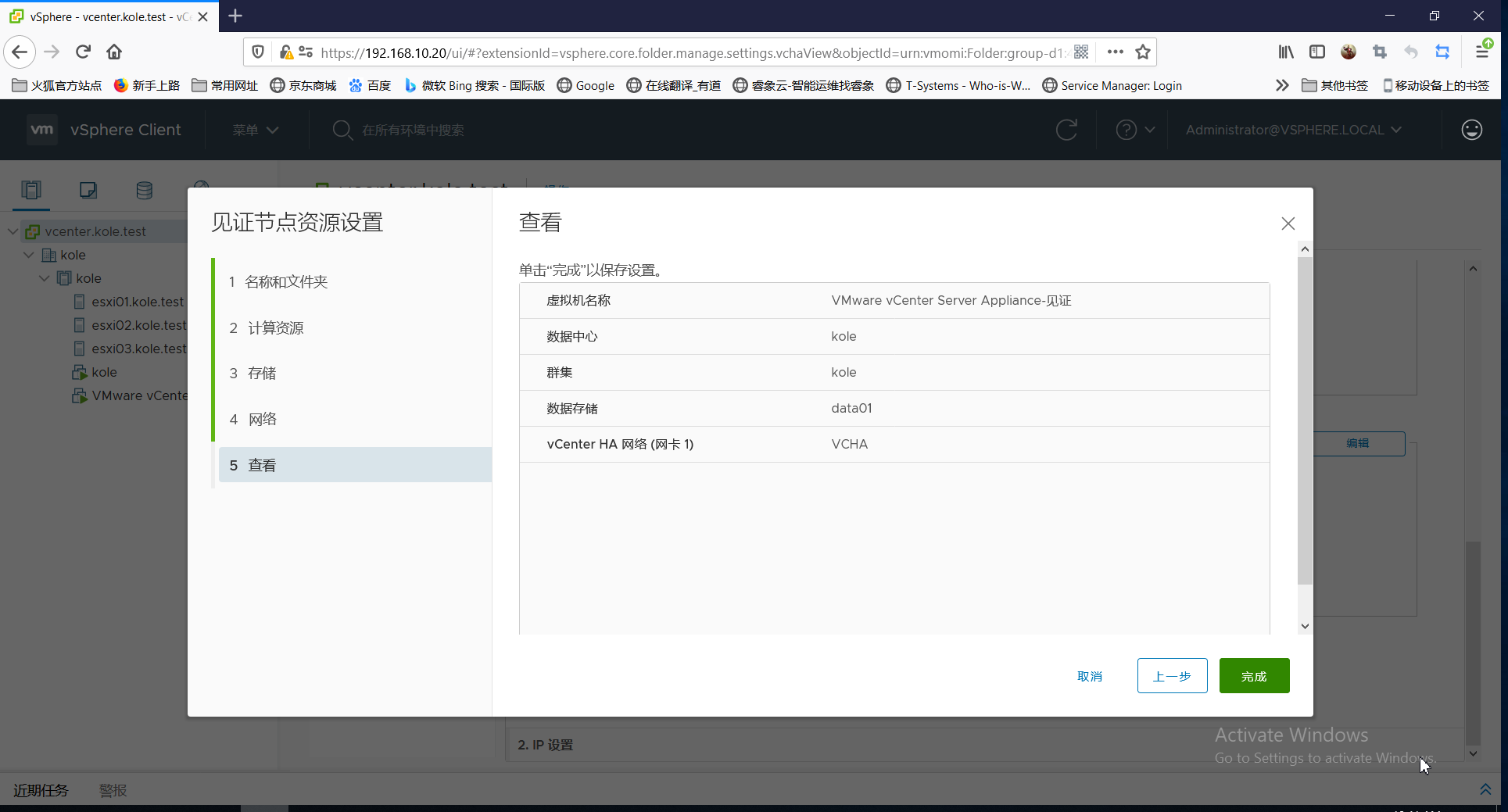Click the search magnifier in the vSphere search bar
The height and width of the screenshot is (812, 1508).
(342, 130)
